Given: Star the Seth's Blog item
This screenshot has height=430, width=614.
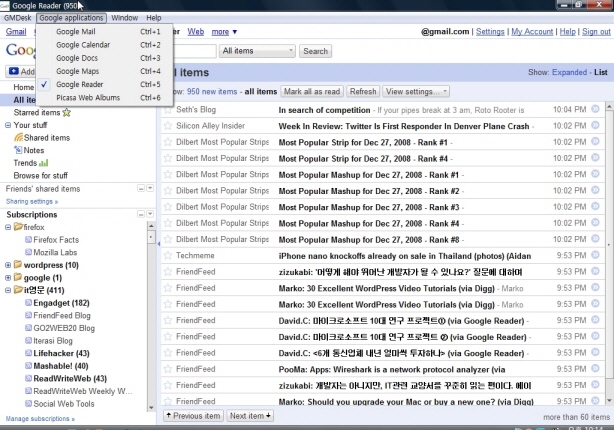Looking at the screenshot, I should (x=168, y=110).
